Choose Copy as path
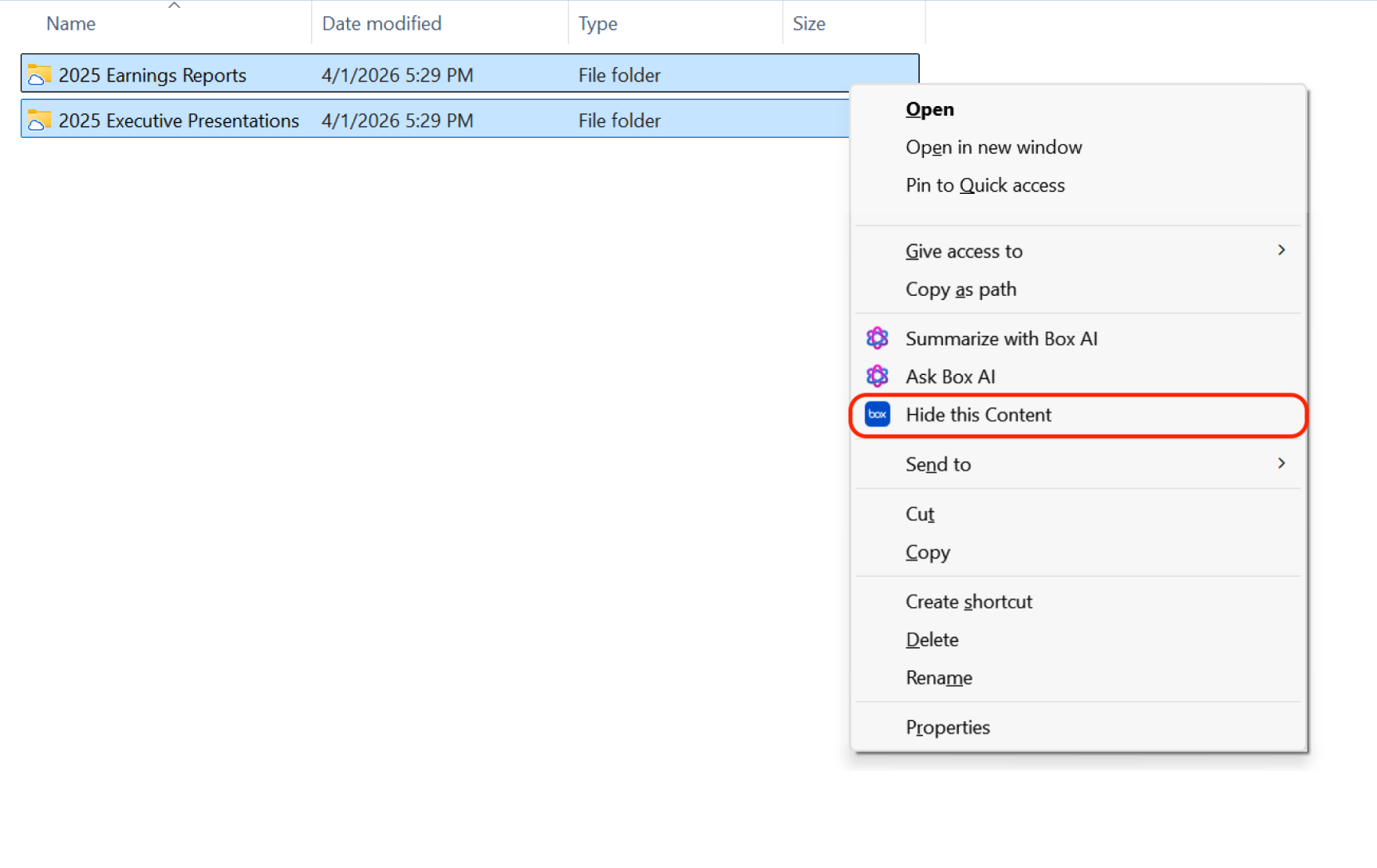 click(961, 290)
